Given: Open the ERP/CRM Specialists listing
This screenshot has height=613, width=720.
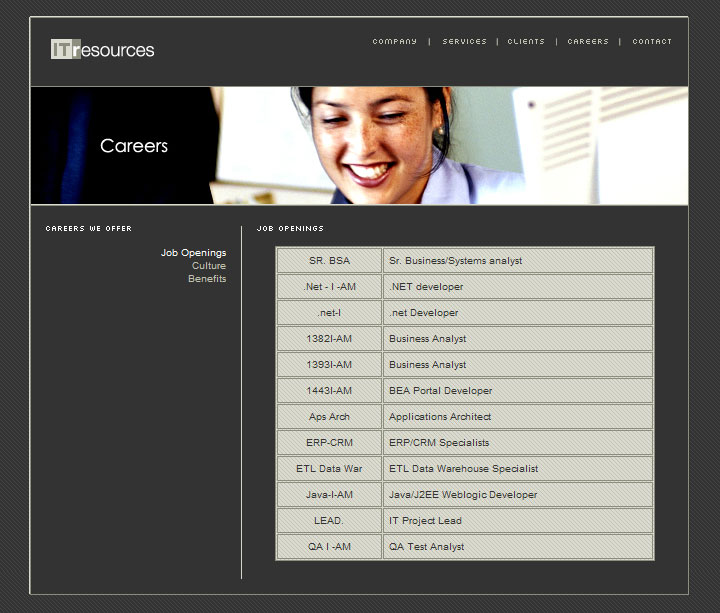Looking at the screenshot, I should click(439, 443).
